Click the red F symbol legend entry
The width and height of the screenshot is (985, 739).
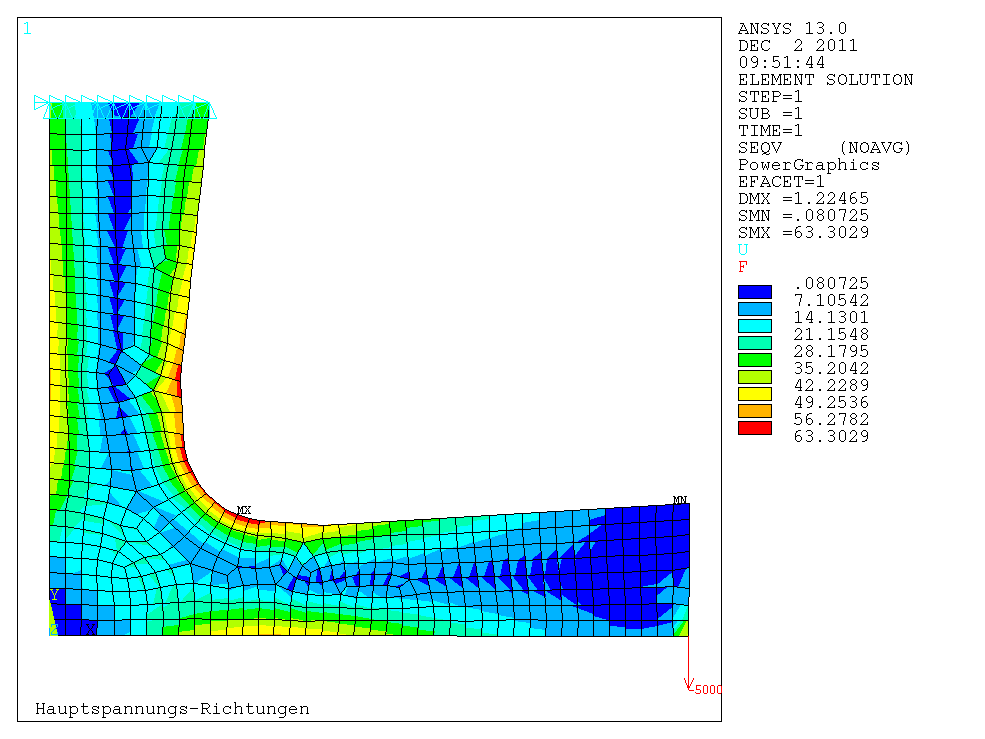point(743,267)
